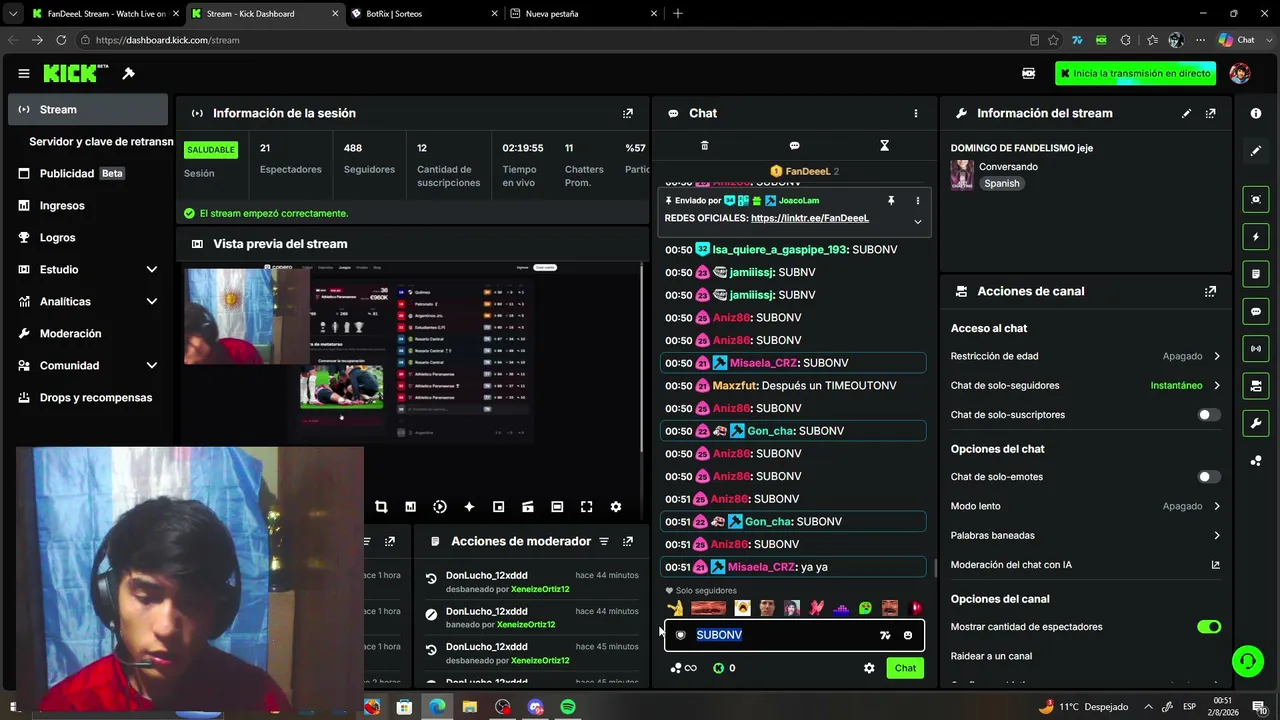Open Moderación del chat con IA link
This screenshot has width=1280, height=720.
tap(1086, 565)
